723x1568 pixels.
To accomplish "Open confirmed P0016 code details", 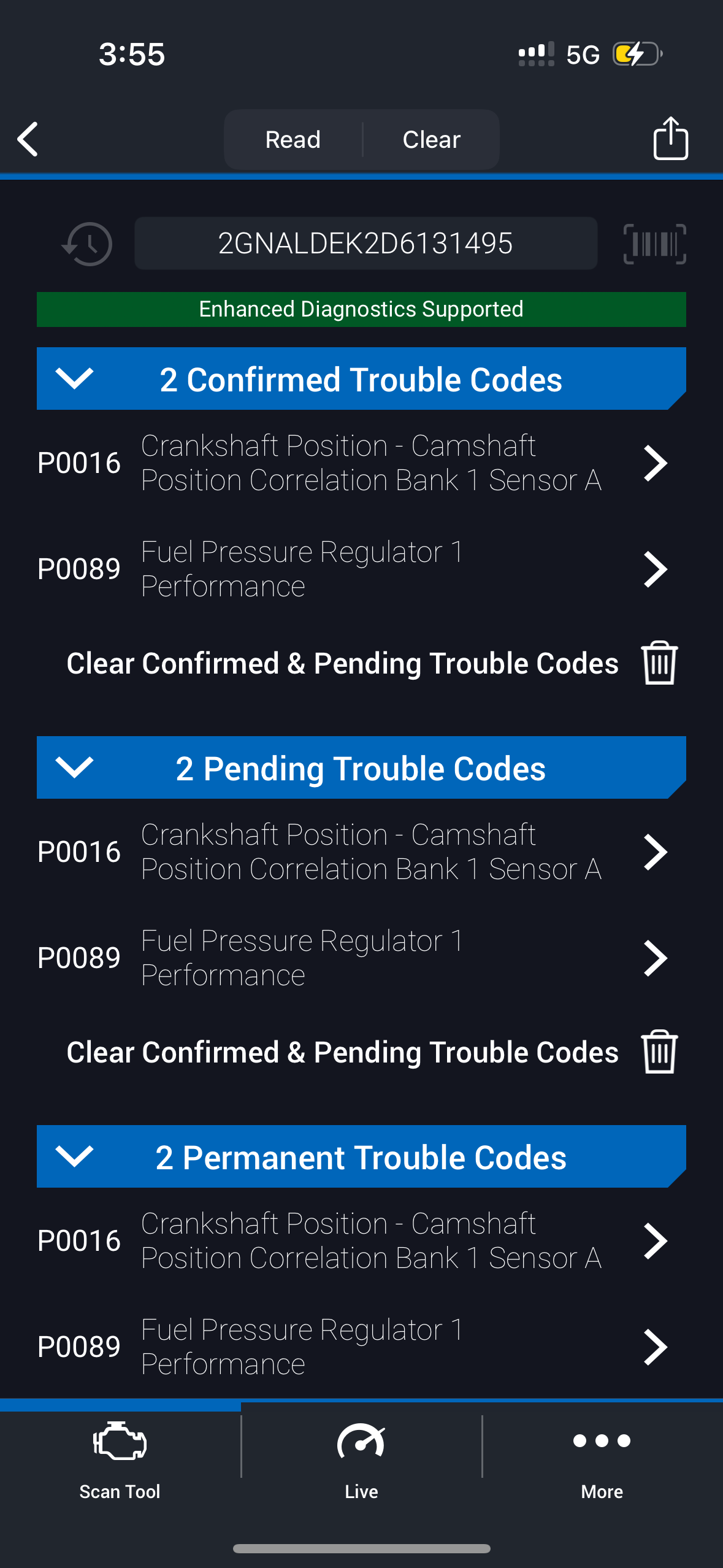I will tap(655, 463).
